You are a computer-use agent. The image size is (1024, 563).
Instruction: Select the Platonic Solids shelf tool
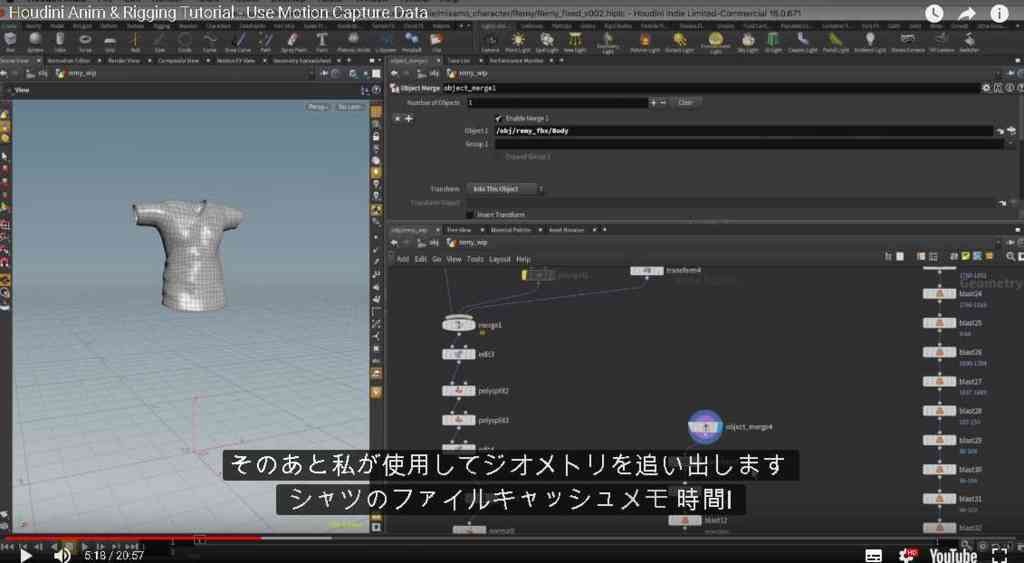tap(353, 41)
